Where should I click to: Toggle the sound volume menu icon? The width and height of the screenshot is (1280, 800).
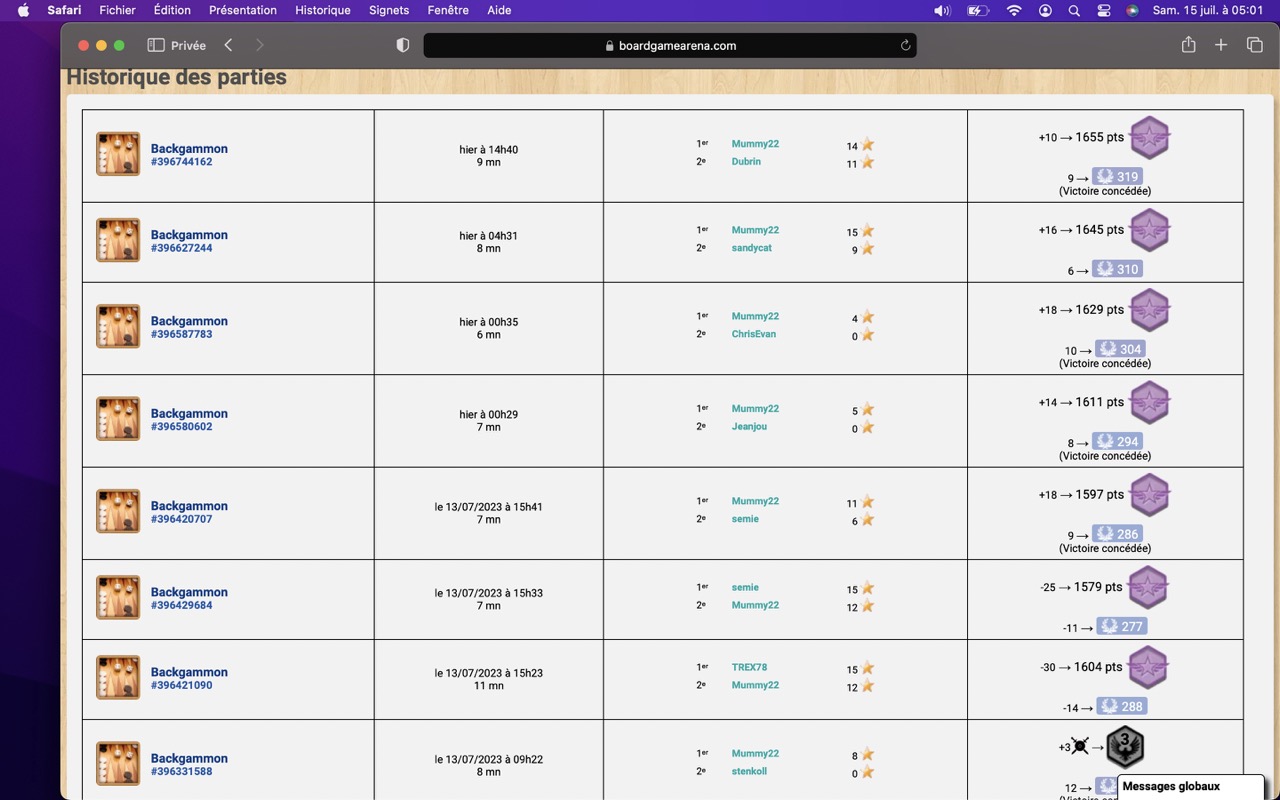942,10
